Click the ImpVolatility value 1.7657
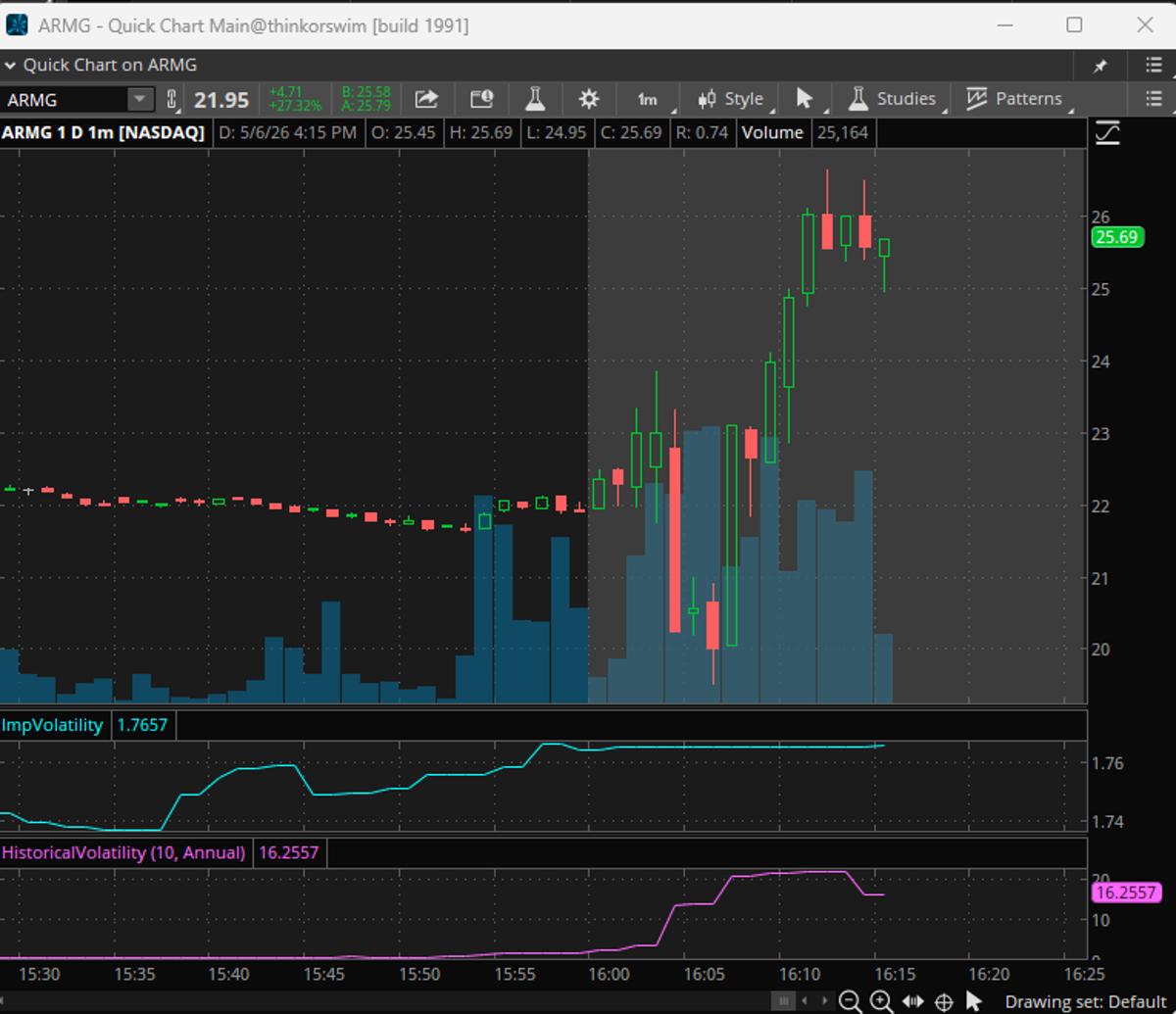 pyautogui.click(x=143, y=725)
